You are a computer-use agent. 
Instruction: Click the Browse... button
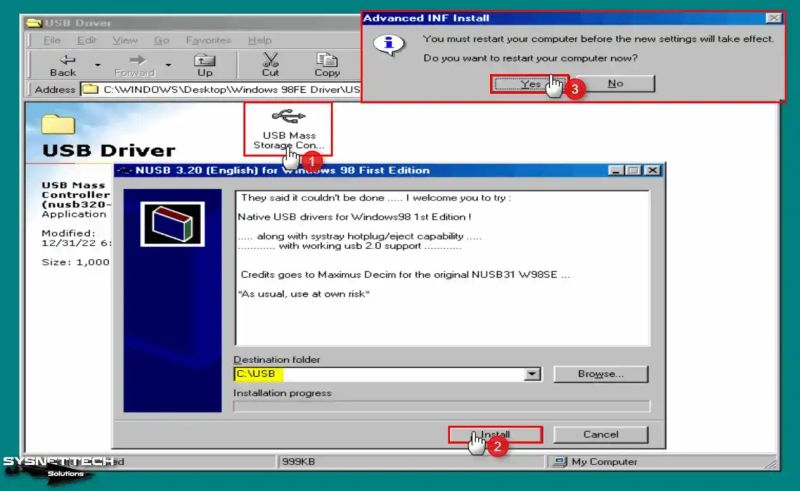(x=601, y=374)
